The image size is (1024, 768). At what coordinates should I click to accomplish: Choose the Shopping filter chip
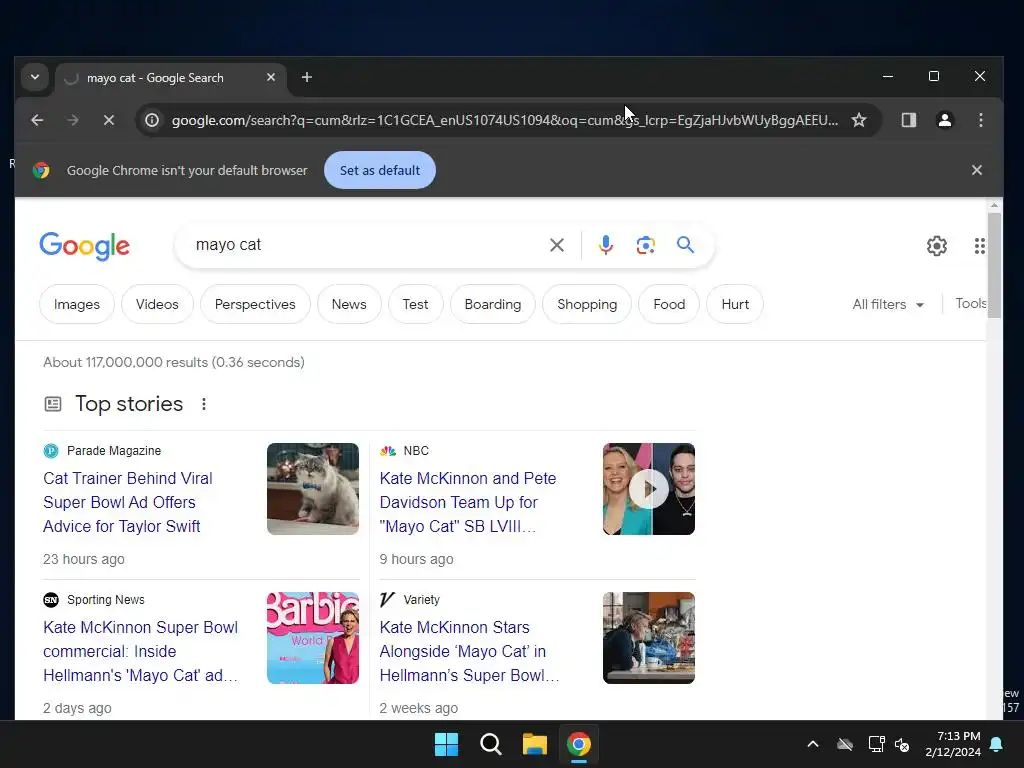coord(587,304)
